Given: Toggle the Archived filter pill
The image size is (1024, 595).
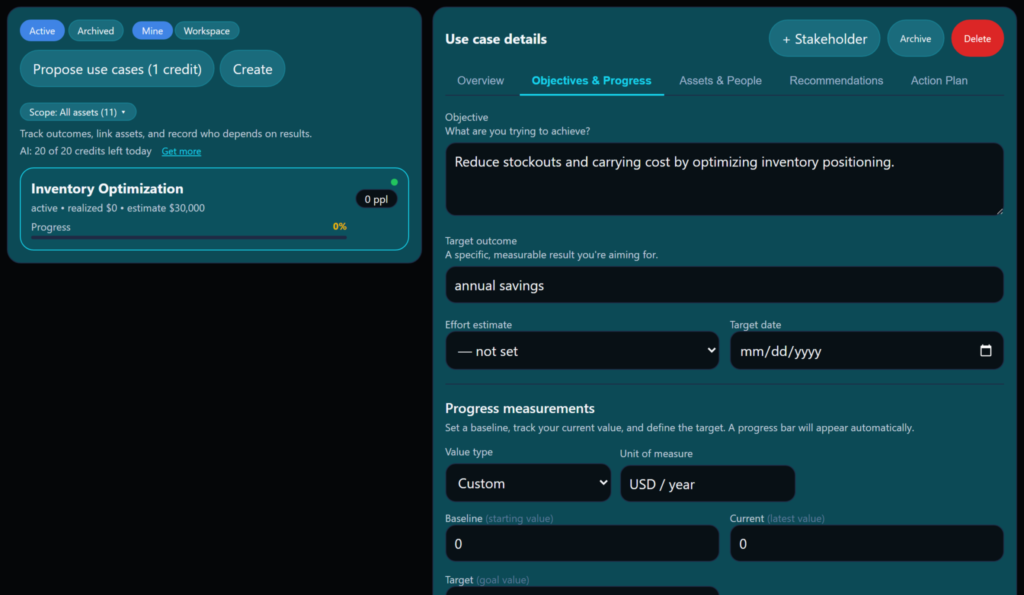Looking at the screenshot, I should click(x=95, y=31).
